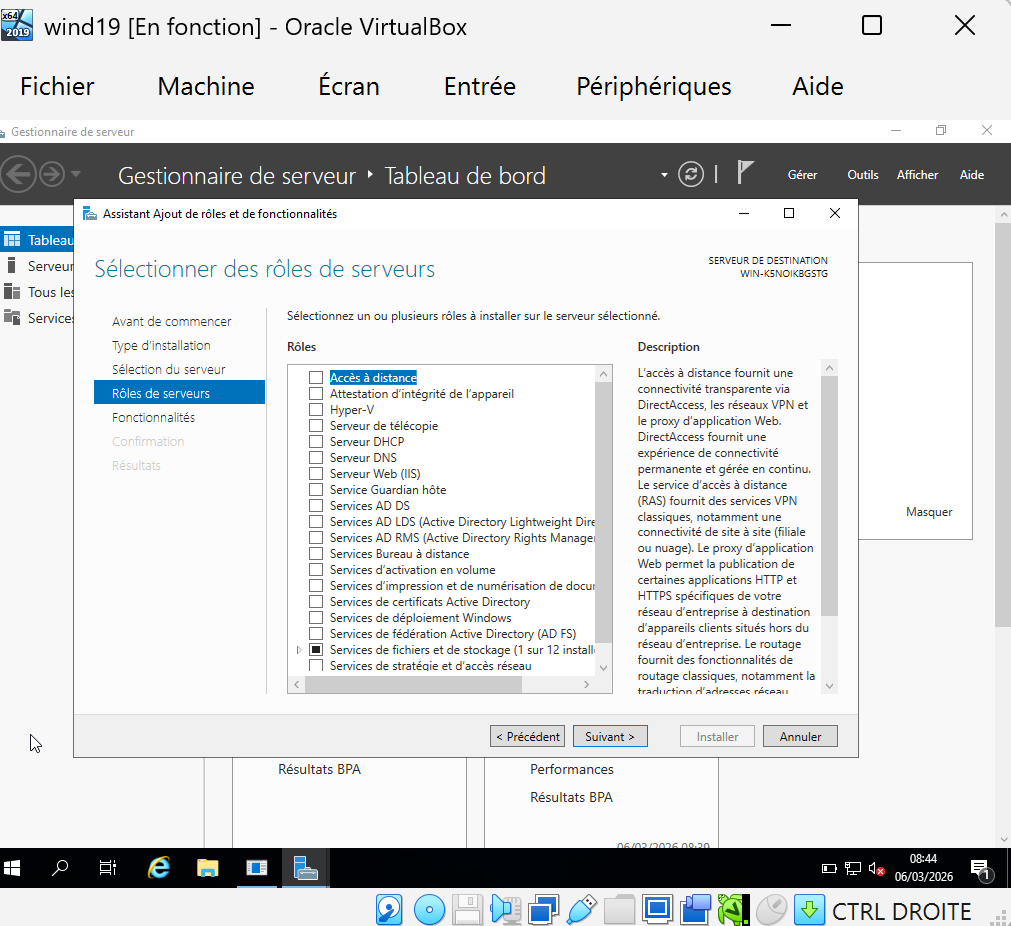Go to the Fonctionnalités wizard step
Image resolution: width=1011 pixels, height=926 pixels.
click(153, 417)
